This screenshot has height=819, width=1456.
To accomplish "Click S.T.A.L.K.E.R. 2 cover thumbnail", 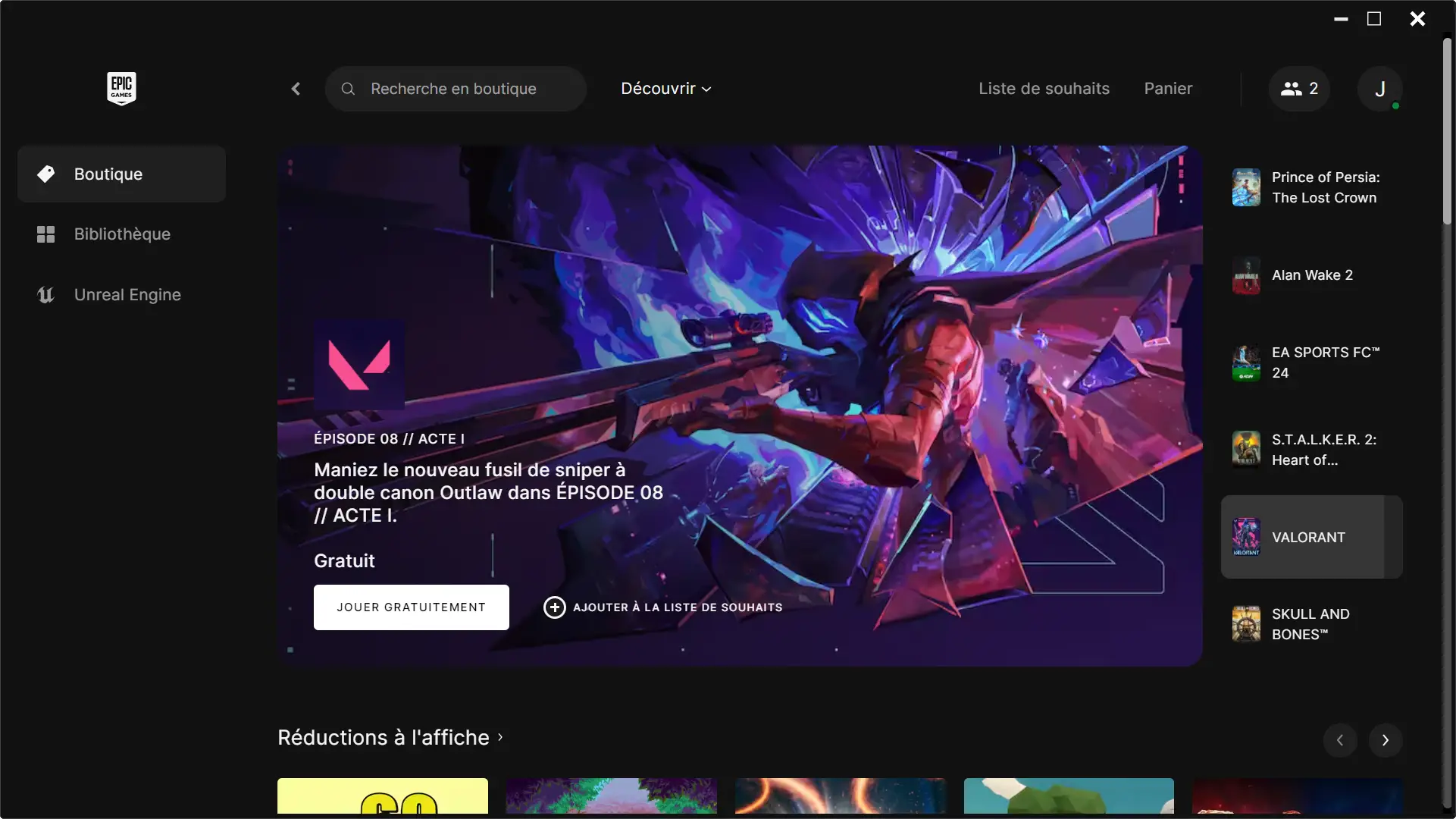I will click(1246, 450).
